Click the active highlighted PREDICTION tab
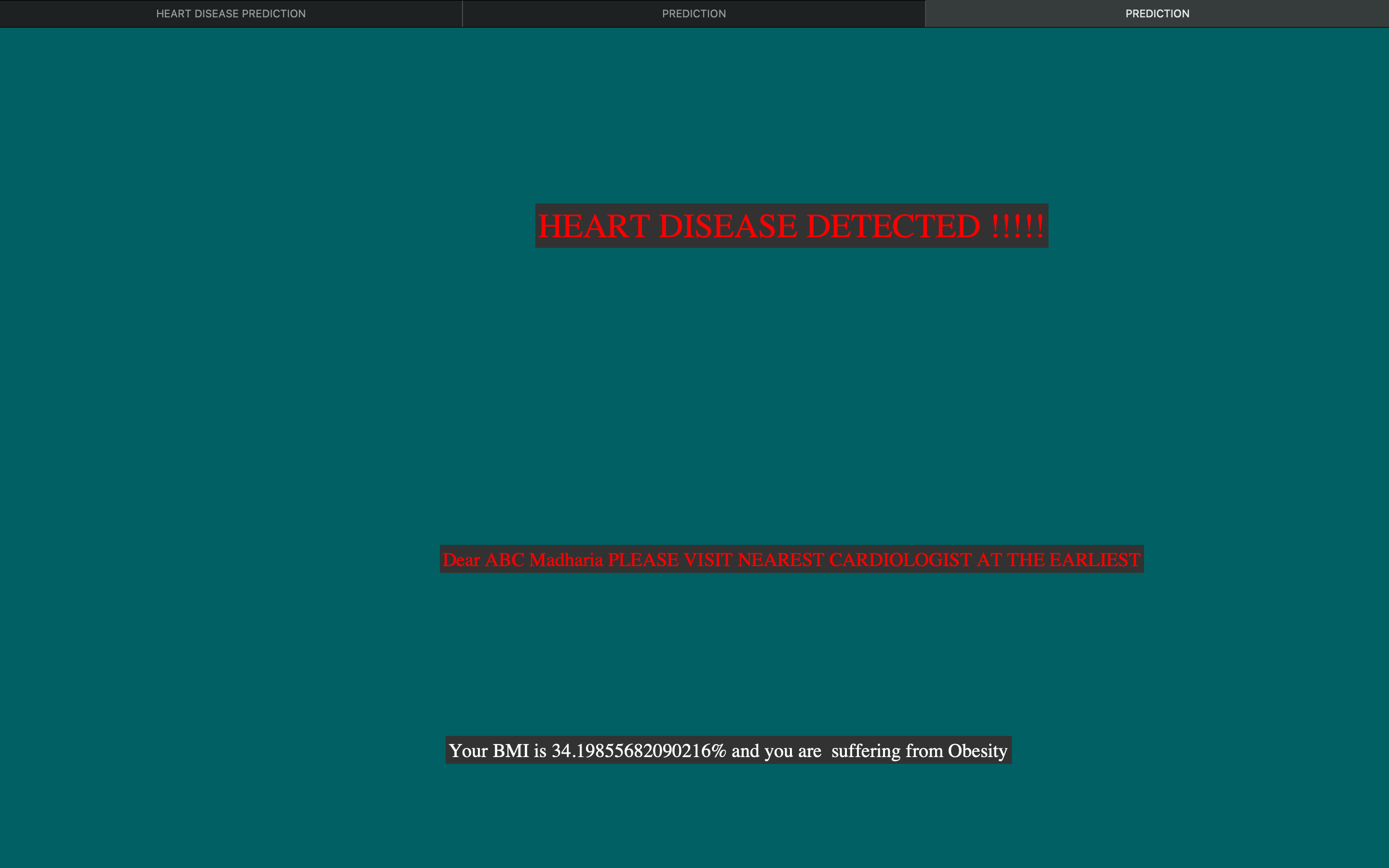 click(1157, 13)
